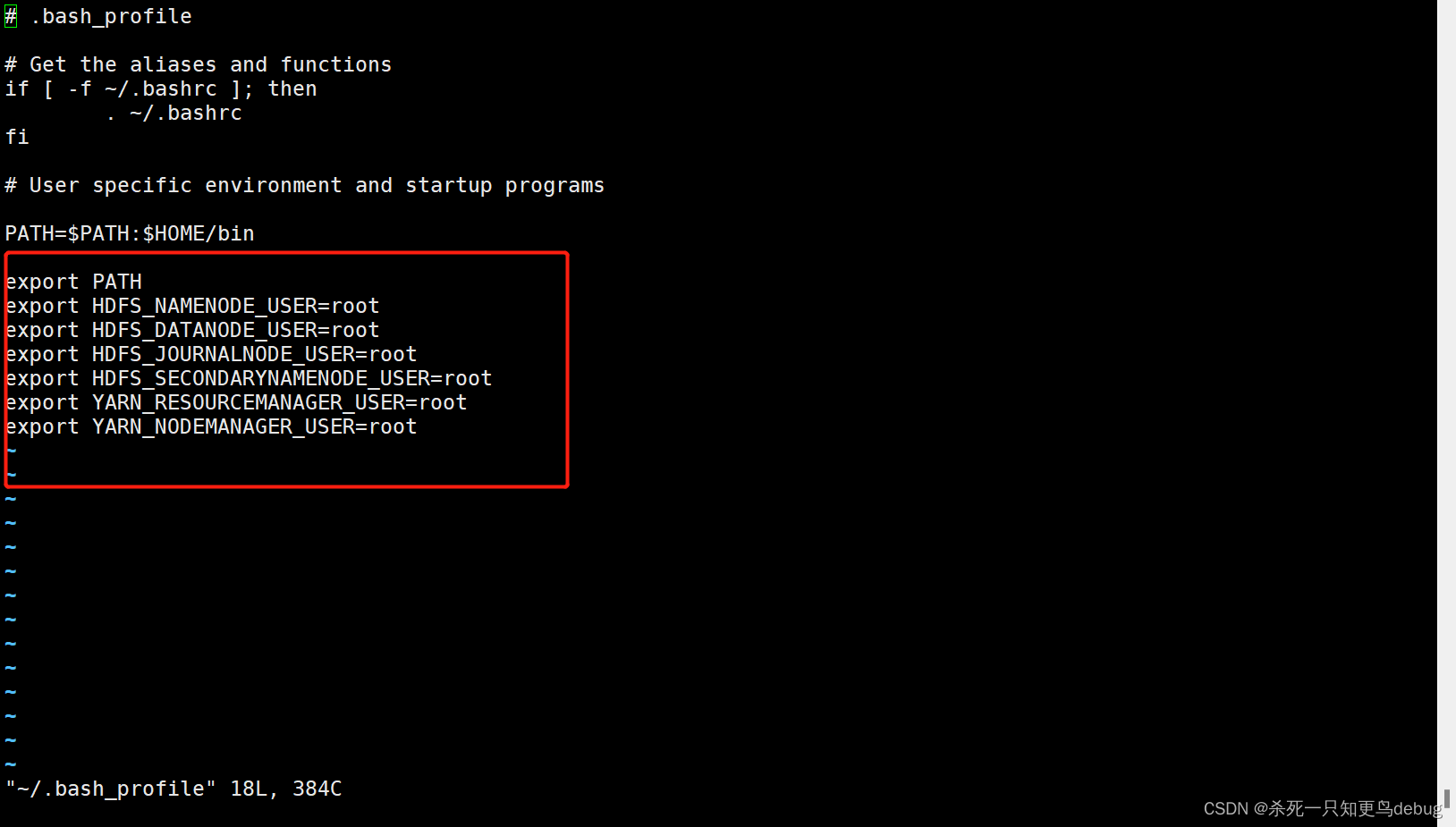Click the vertical scrollbar on right edge
The image size is (1456, 827).
tap(1446, 402)
